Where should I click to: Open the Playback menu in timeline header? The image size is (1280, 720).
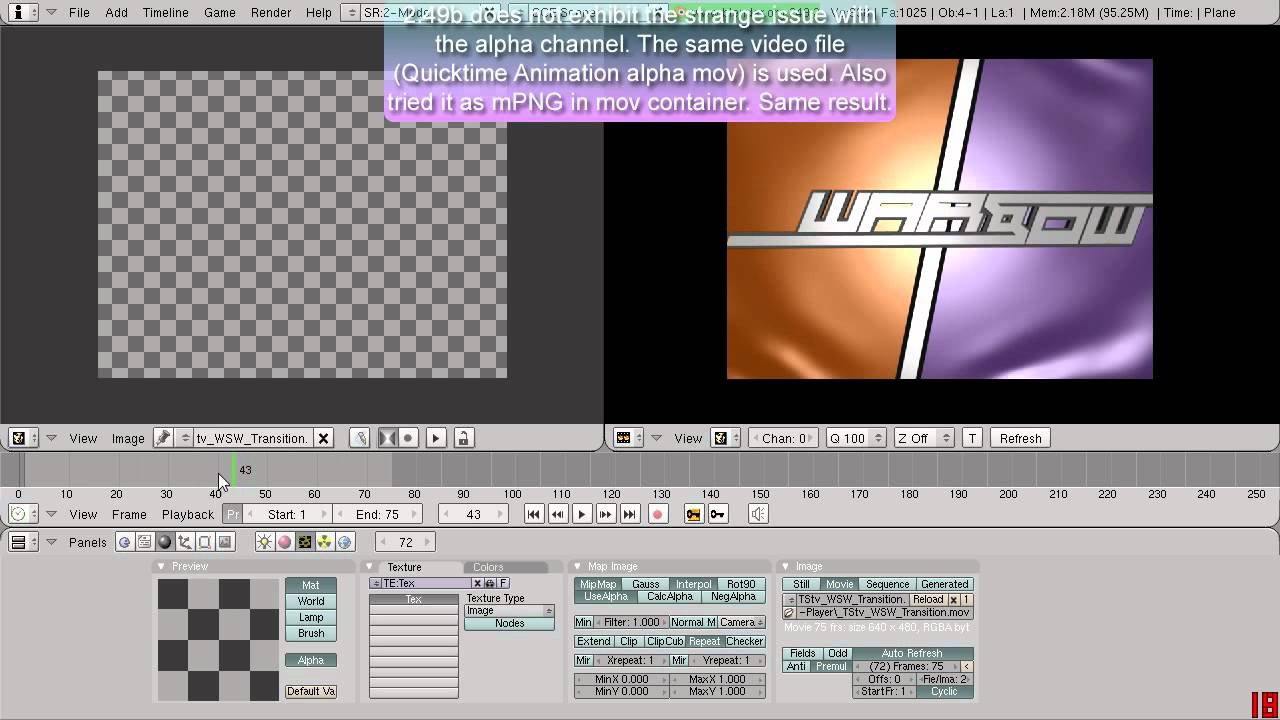188,514
